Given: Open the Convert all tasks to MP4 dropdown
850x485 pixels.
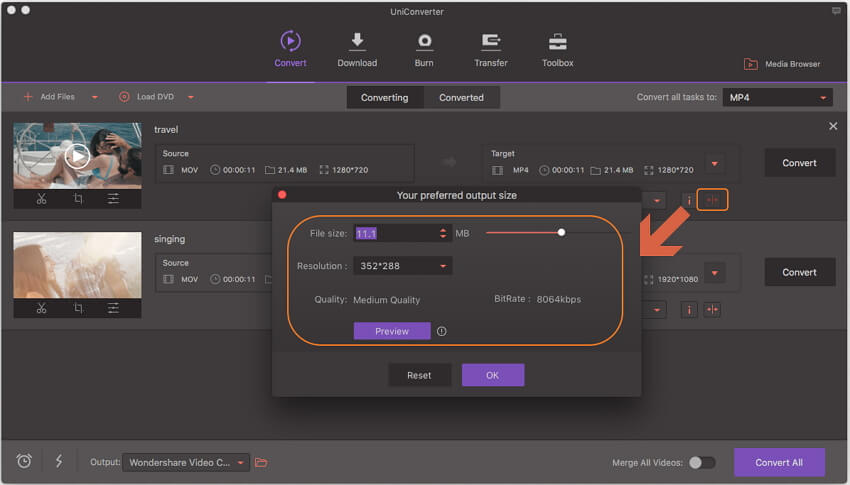Looking at the screenshot, I should point(777,98).
